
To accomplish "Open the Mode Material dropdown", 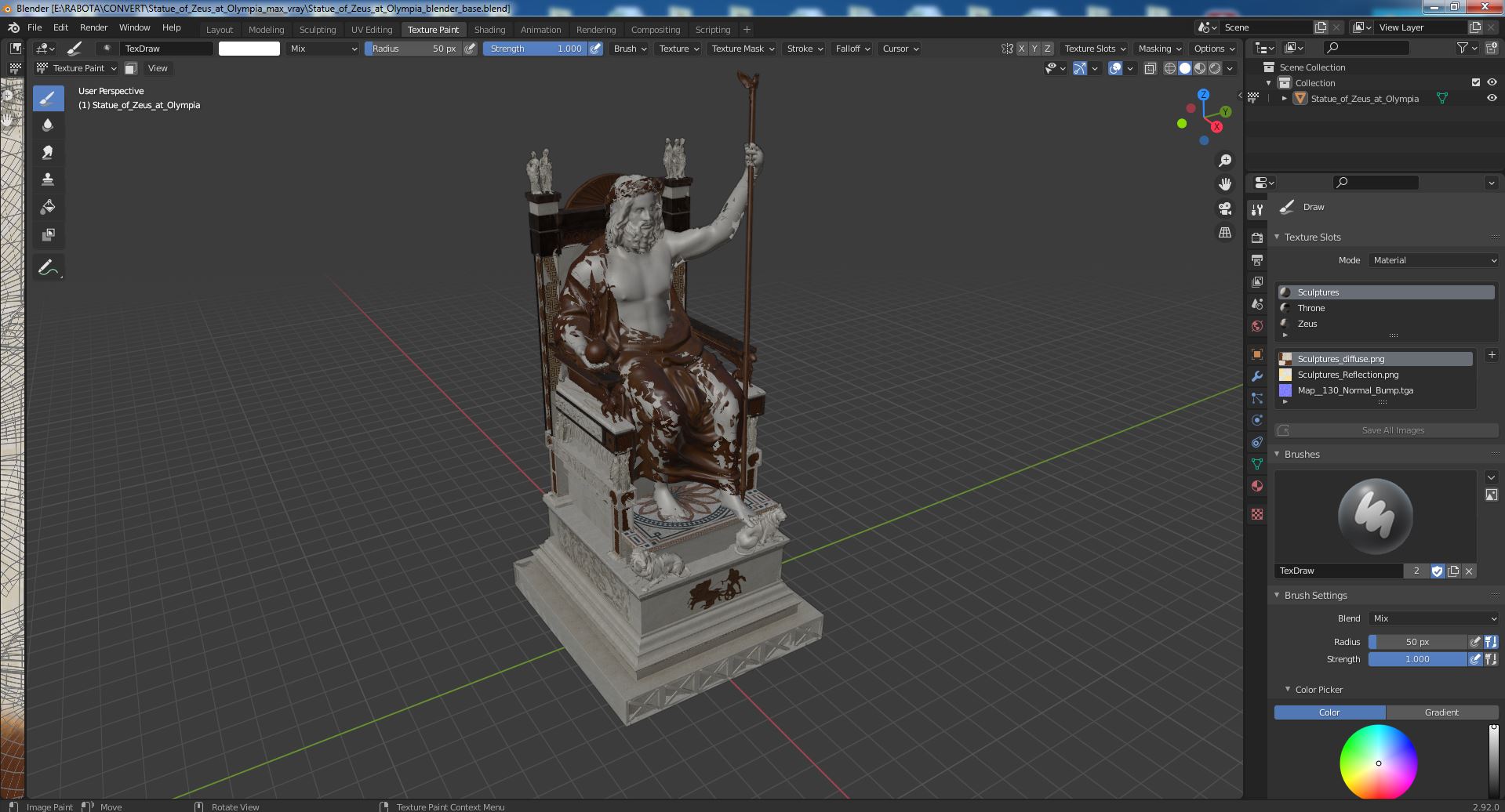I will point(1434,260).
